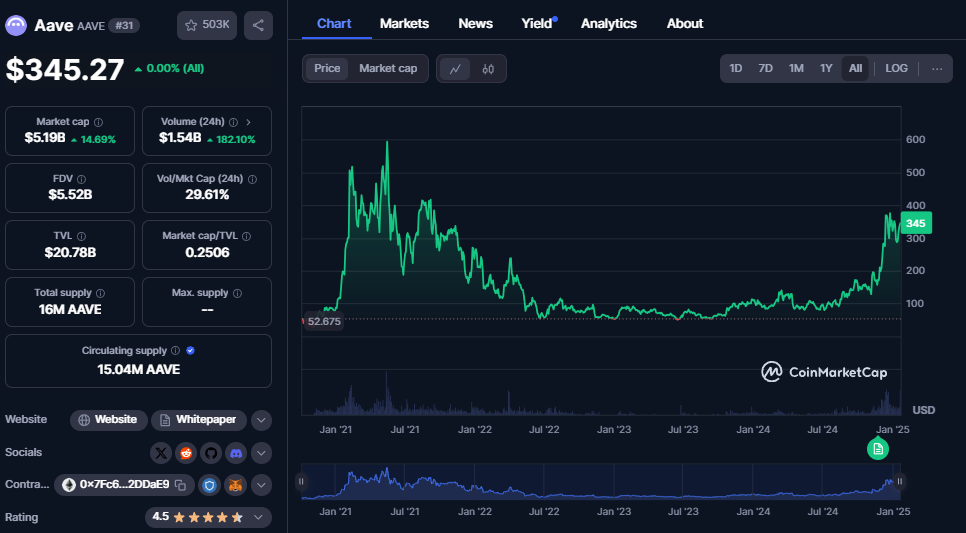Expand the Website links dropdown chevron
Viewport: 966px width, 533px height.
[x=261, y=421]
